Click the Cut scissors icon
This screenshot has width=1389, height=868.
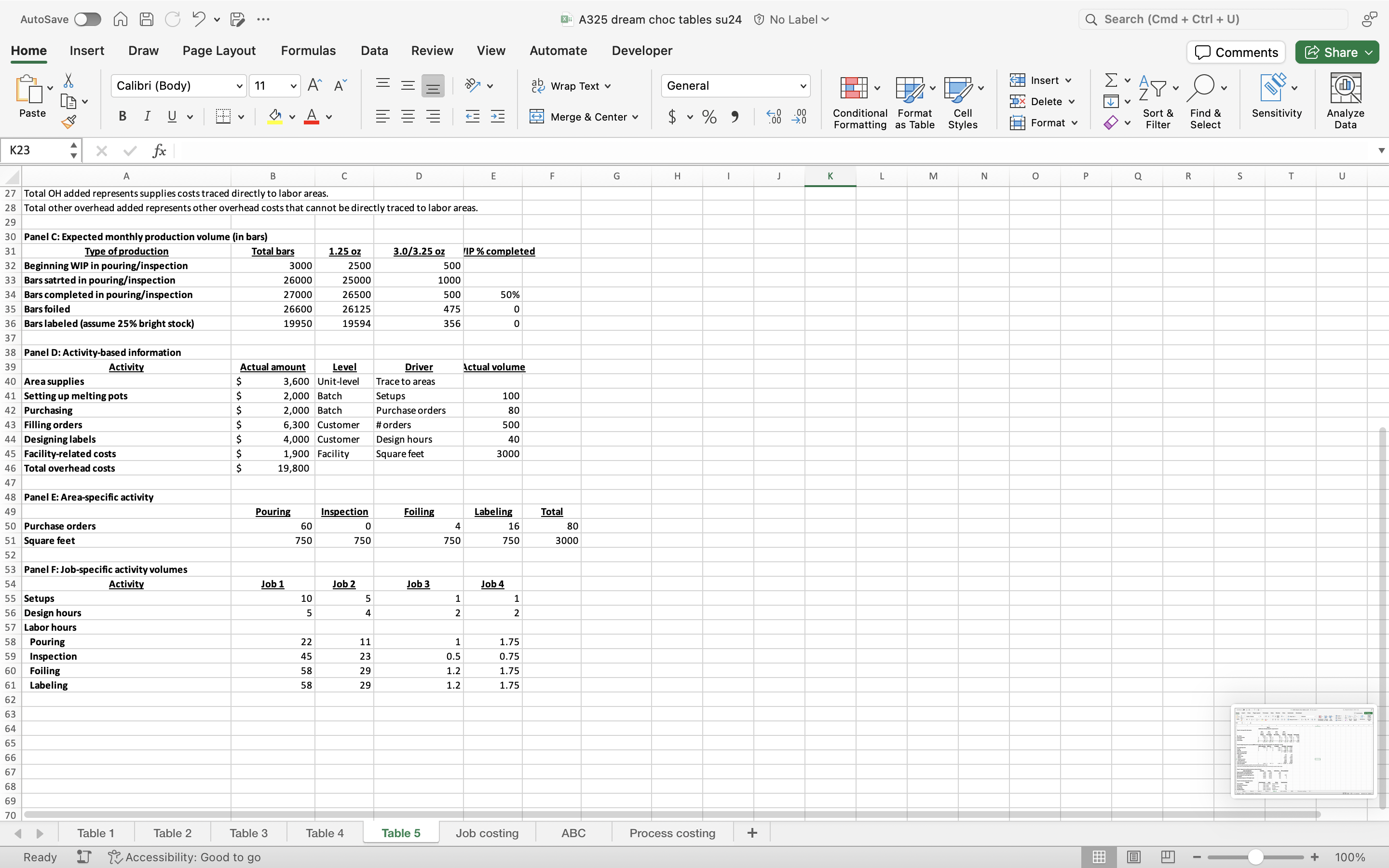(68, 81)
